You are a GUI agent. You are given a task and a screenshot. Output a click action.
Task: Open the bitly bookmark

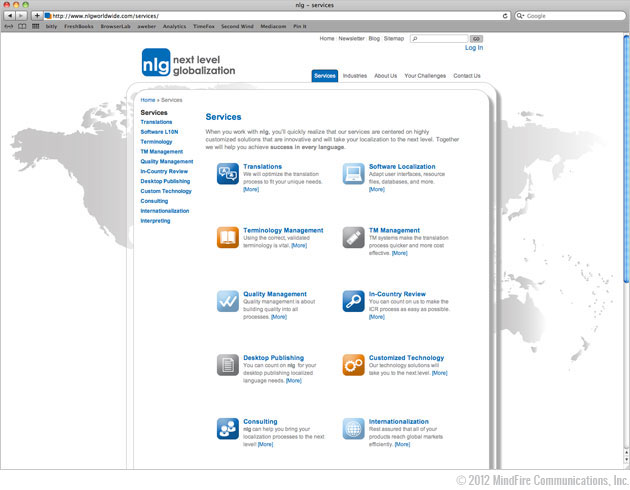(51, 26)
